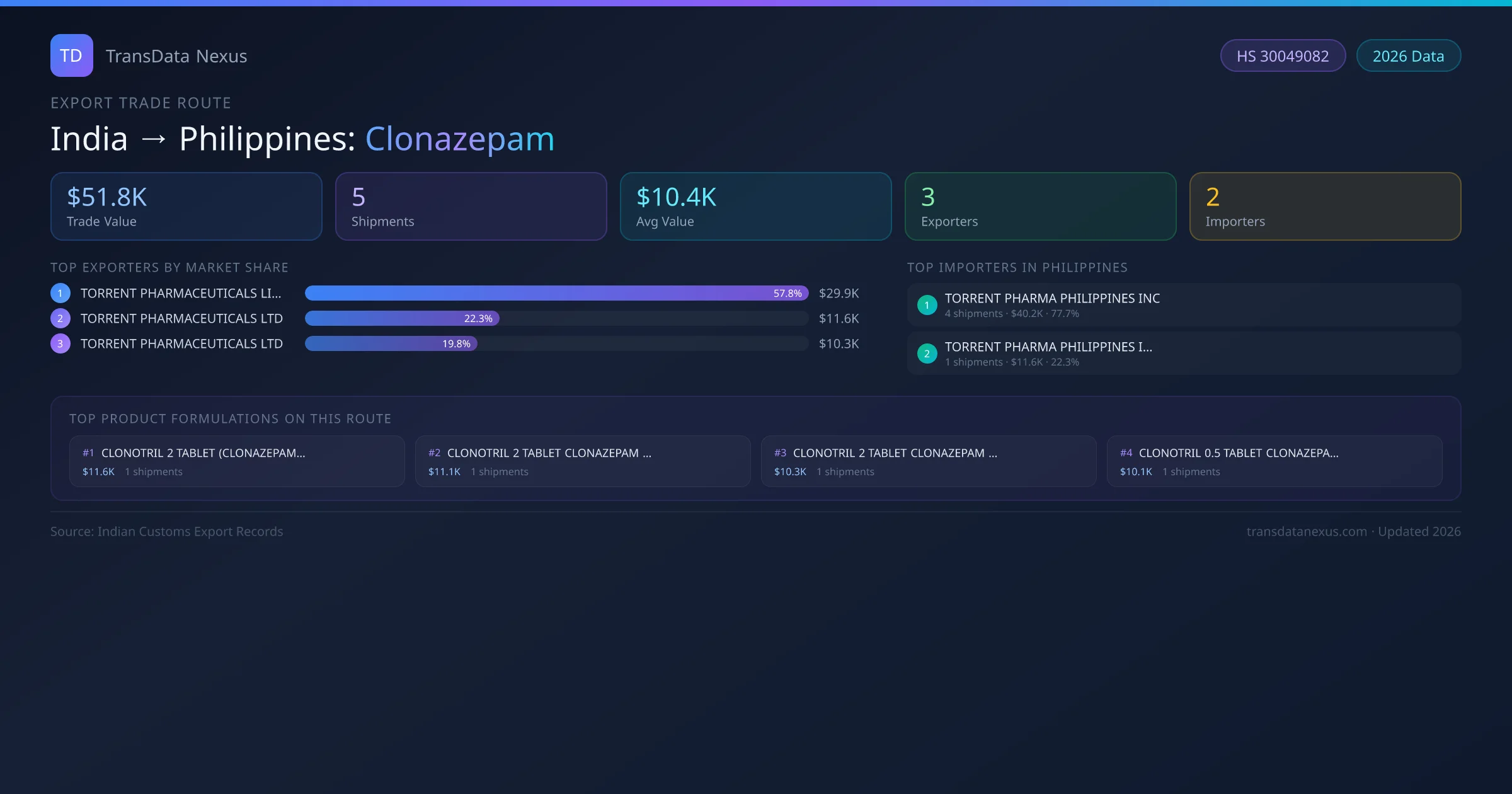The width and height of the screenshot is (1512, 794).
Task: Select the 2 Importers card
Action: 1325,206
